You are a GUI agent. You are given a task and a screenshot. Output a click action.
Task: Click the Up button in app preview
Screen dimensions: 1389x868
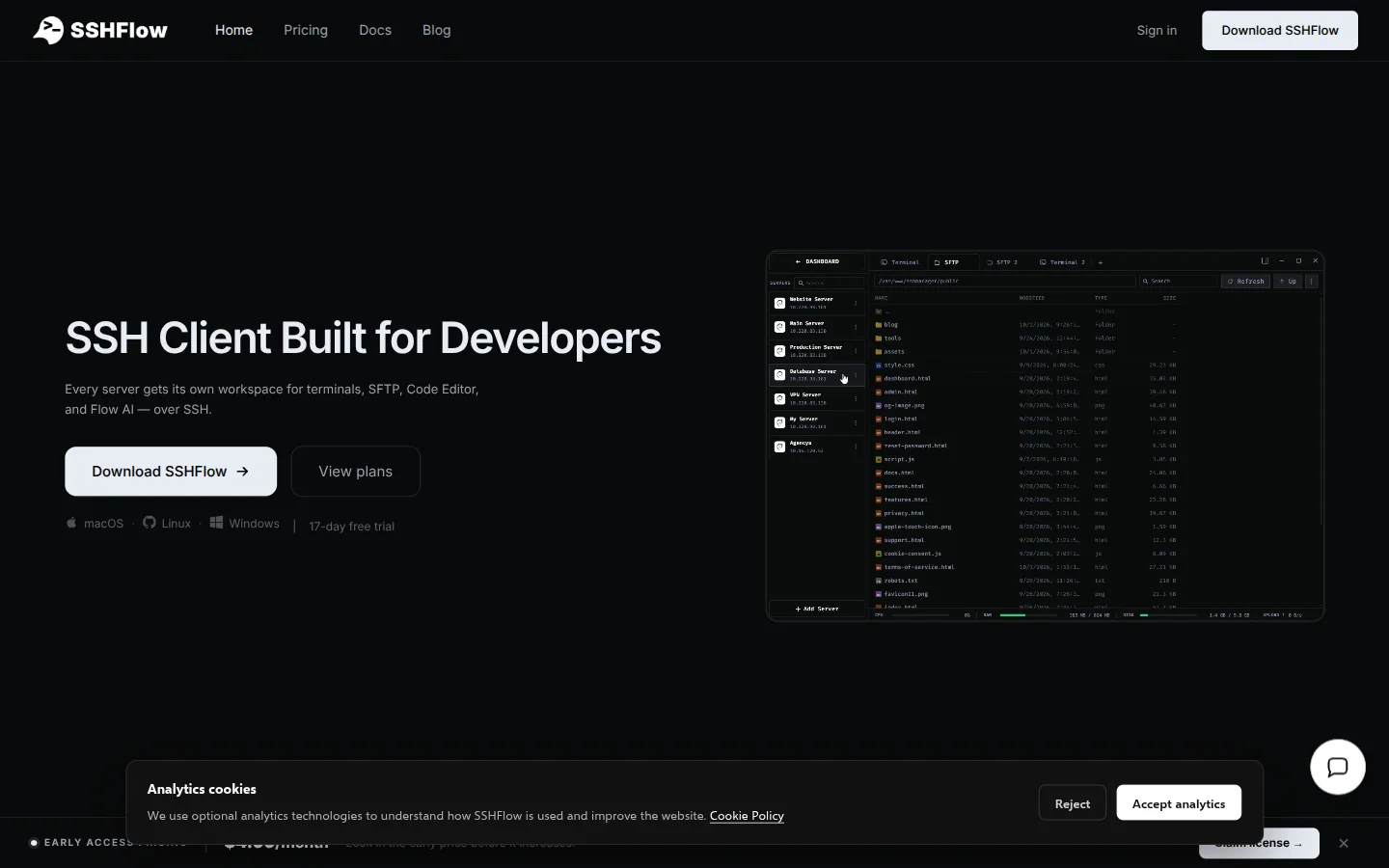click(1288, 282)
